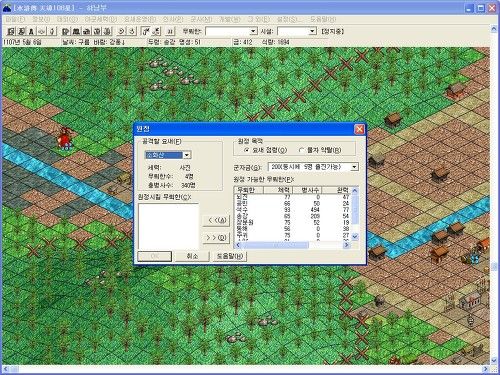Open the 무뢰한 combo box in the toolbar
This screenshot has height=375, width=500.
click(253, 31)
